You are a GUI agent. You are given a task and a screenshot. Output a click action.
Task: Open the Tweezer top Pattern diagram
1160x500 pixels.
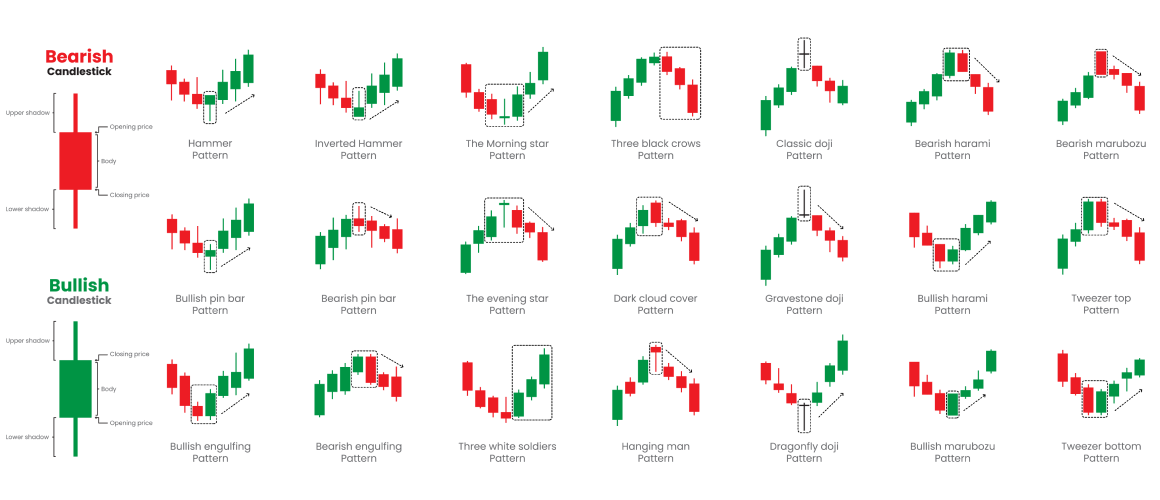[1101, 235]
